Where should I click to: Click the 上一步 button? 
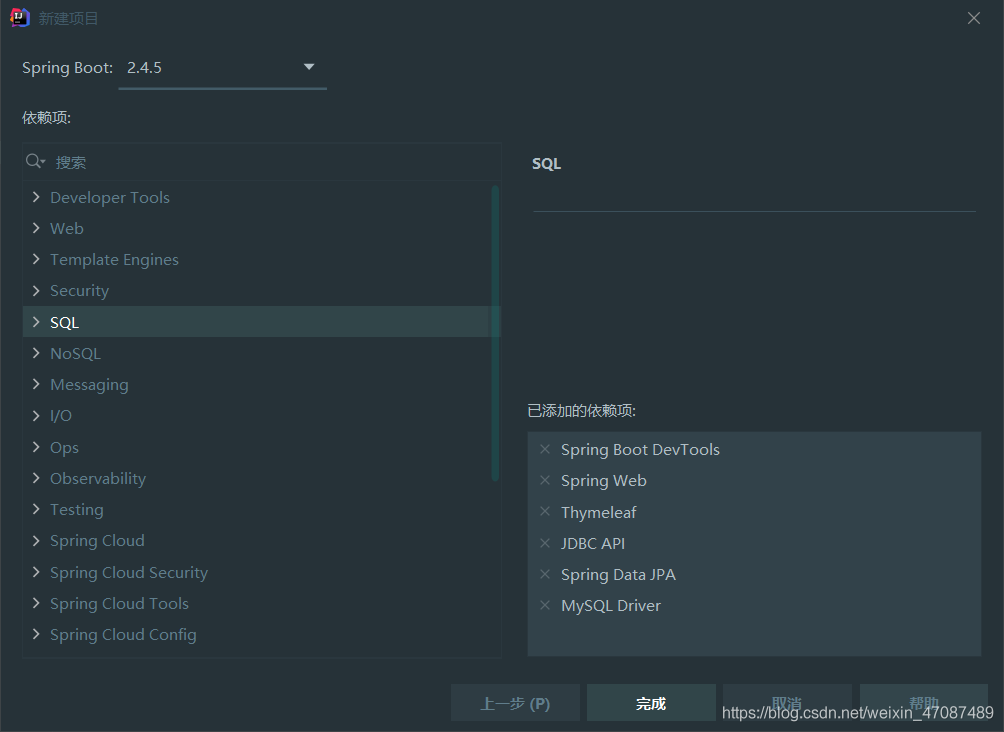click(x=515, y=703)
